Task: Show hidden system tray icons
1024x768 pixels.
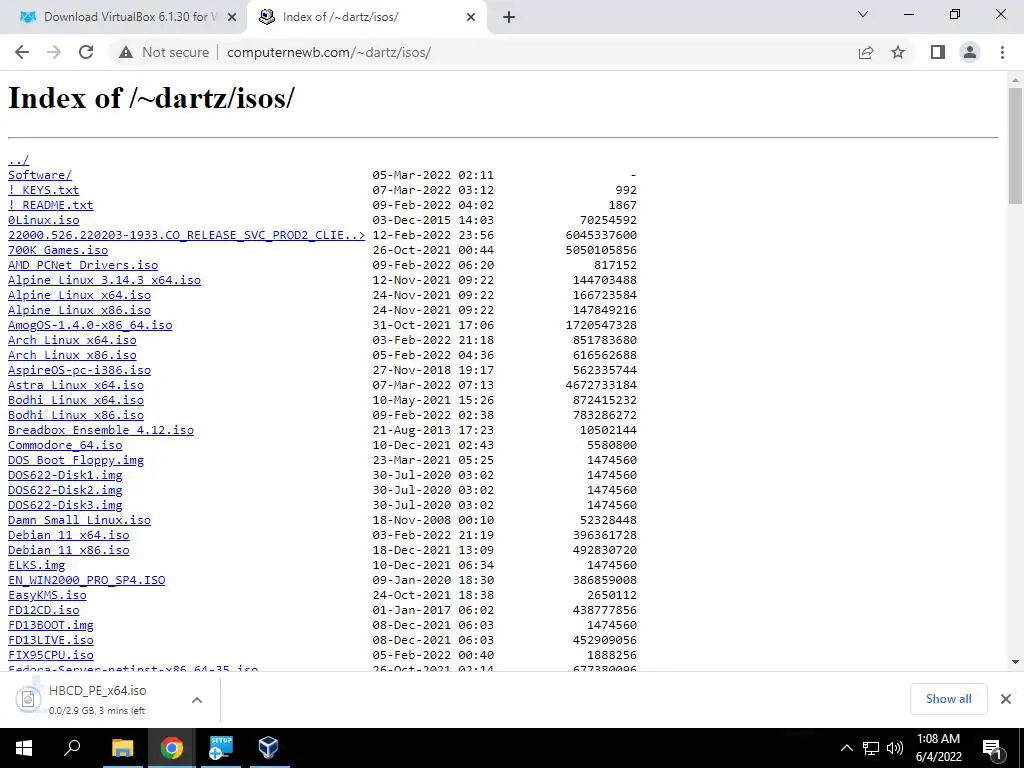Action: (846, 748)
